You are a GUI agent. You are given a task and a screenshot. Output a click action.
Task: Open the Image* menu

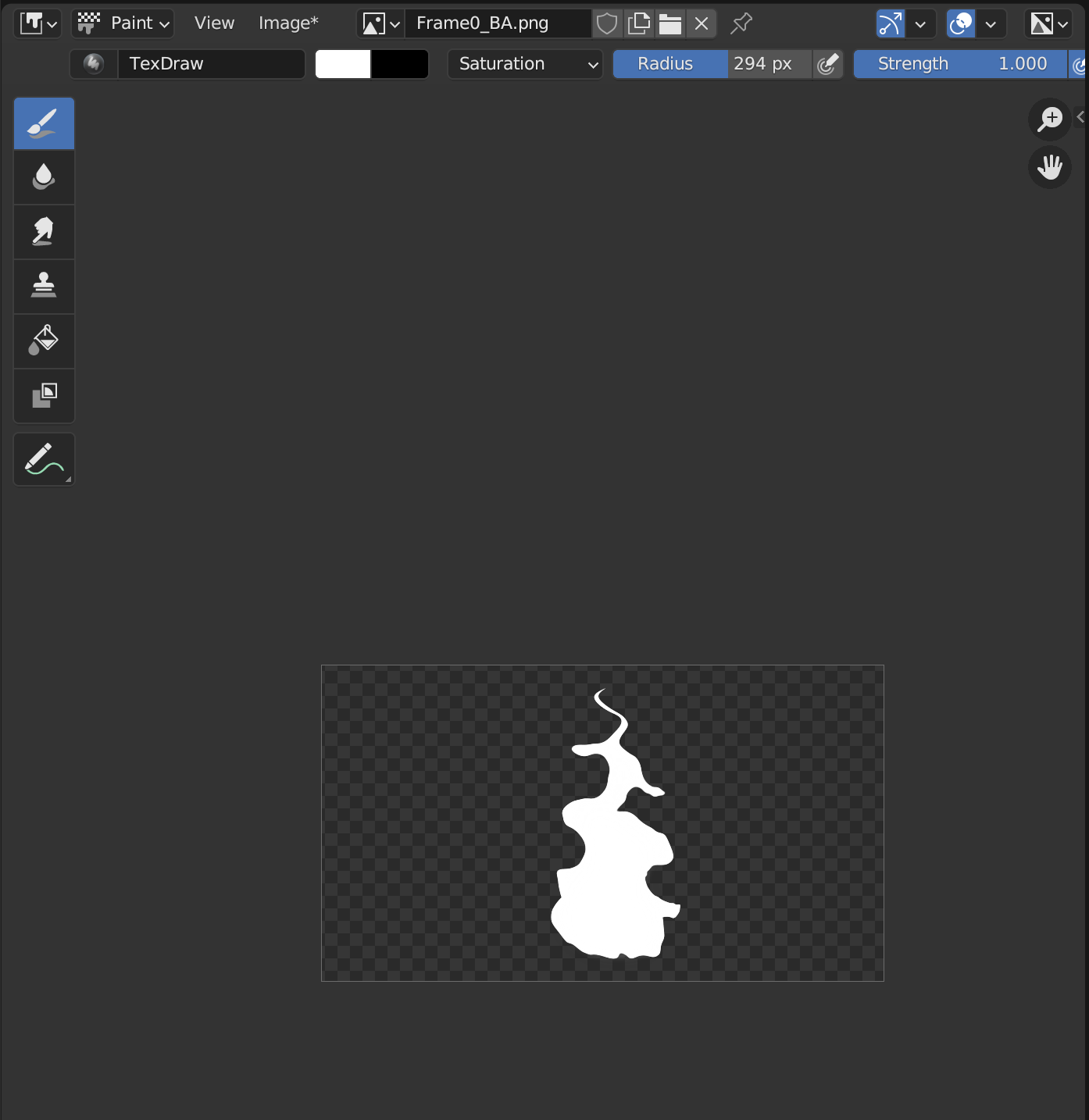point(288,23)
